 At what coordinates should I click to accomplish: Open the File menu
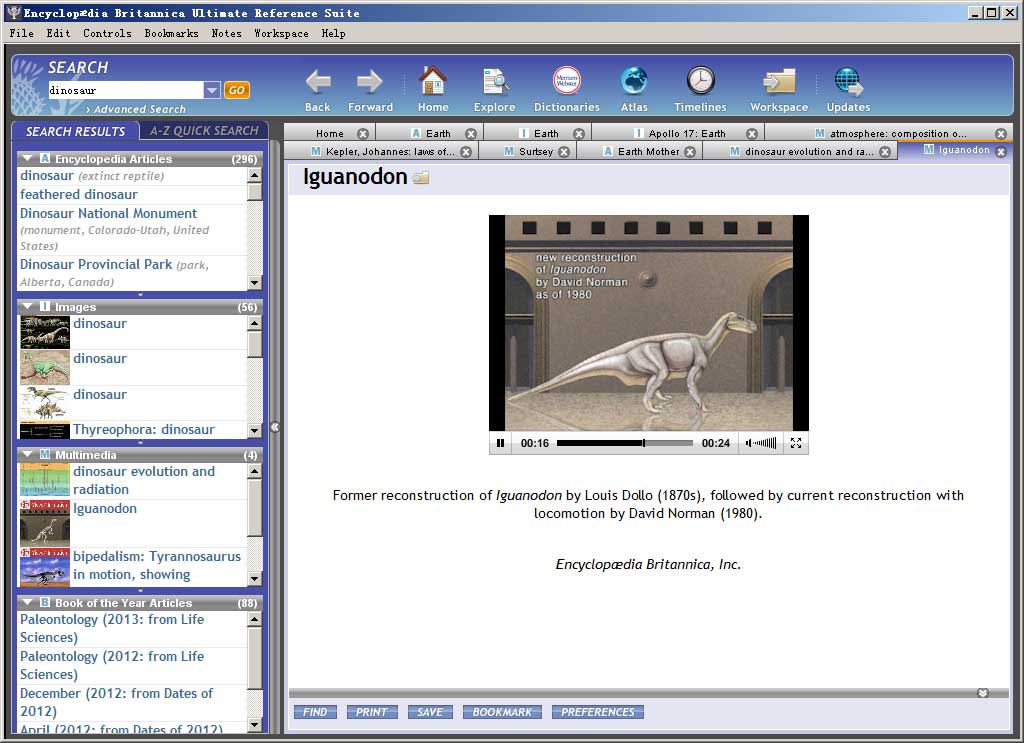coord(22,33)
